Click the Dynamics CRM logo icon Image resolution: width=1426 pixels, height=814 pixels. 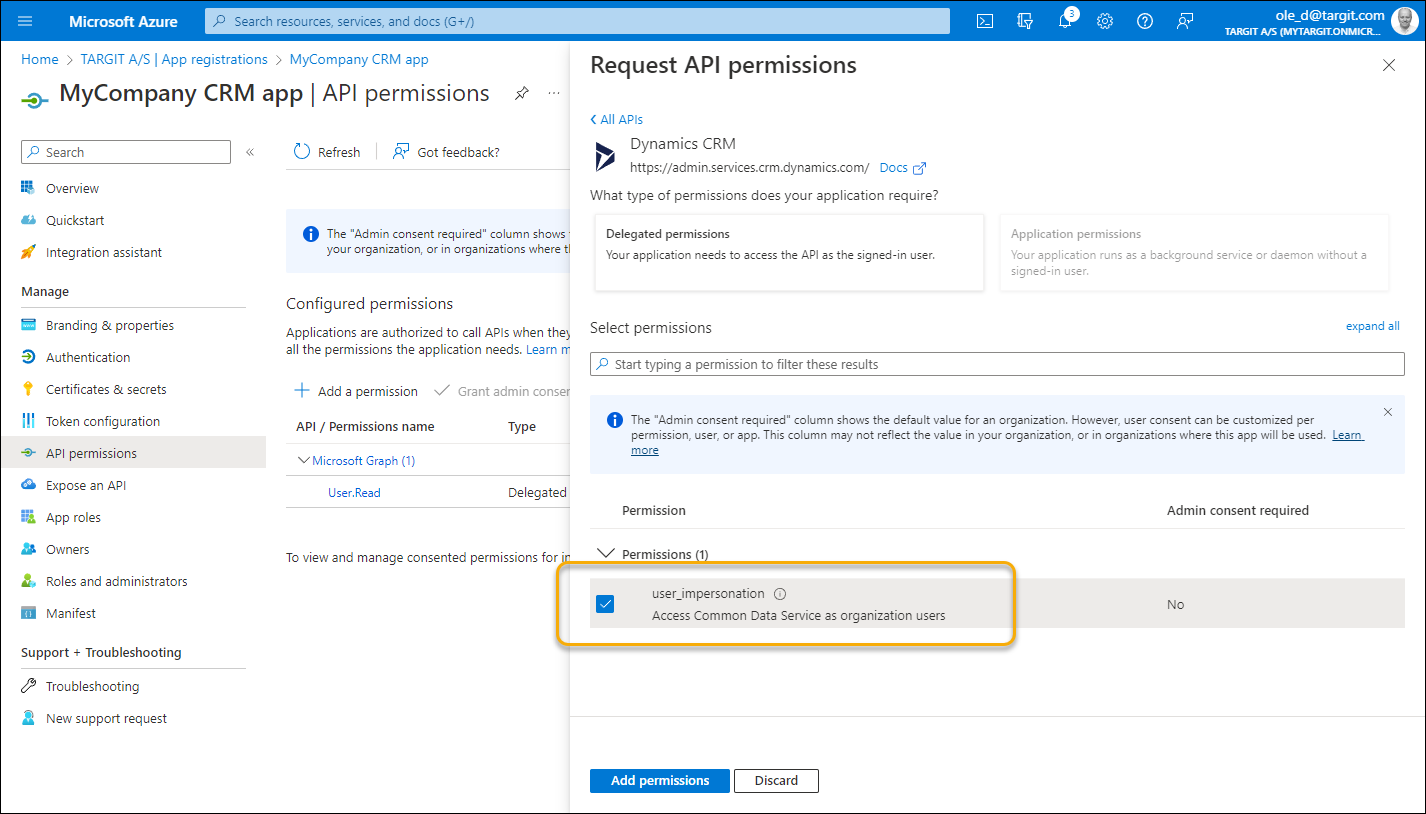click(x=605, y=157)
